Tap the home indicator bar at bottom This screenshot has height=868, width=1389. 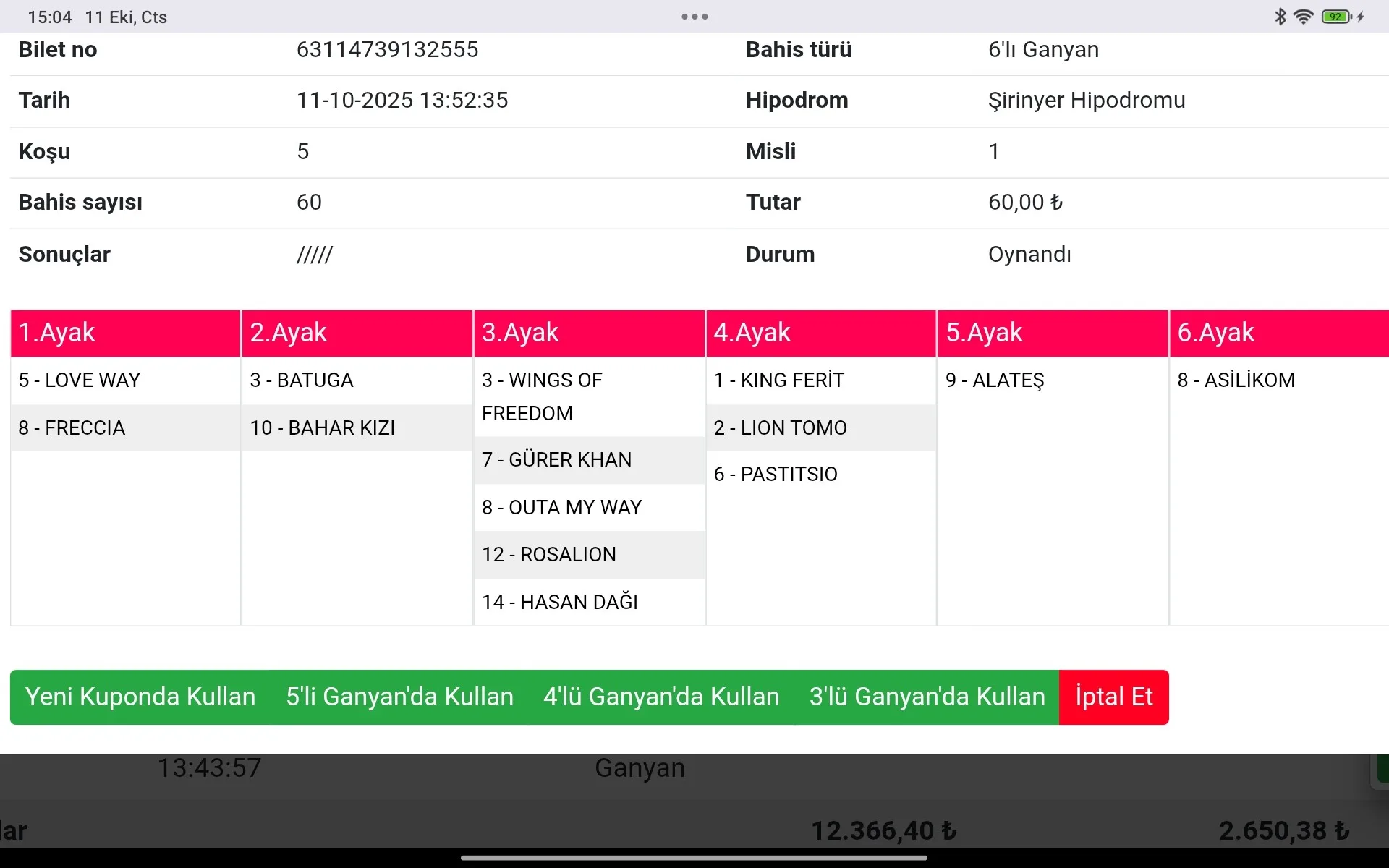[x=694, y=858]
